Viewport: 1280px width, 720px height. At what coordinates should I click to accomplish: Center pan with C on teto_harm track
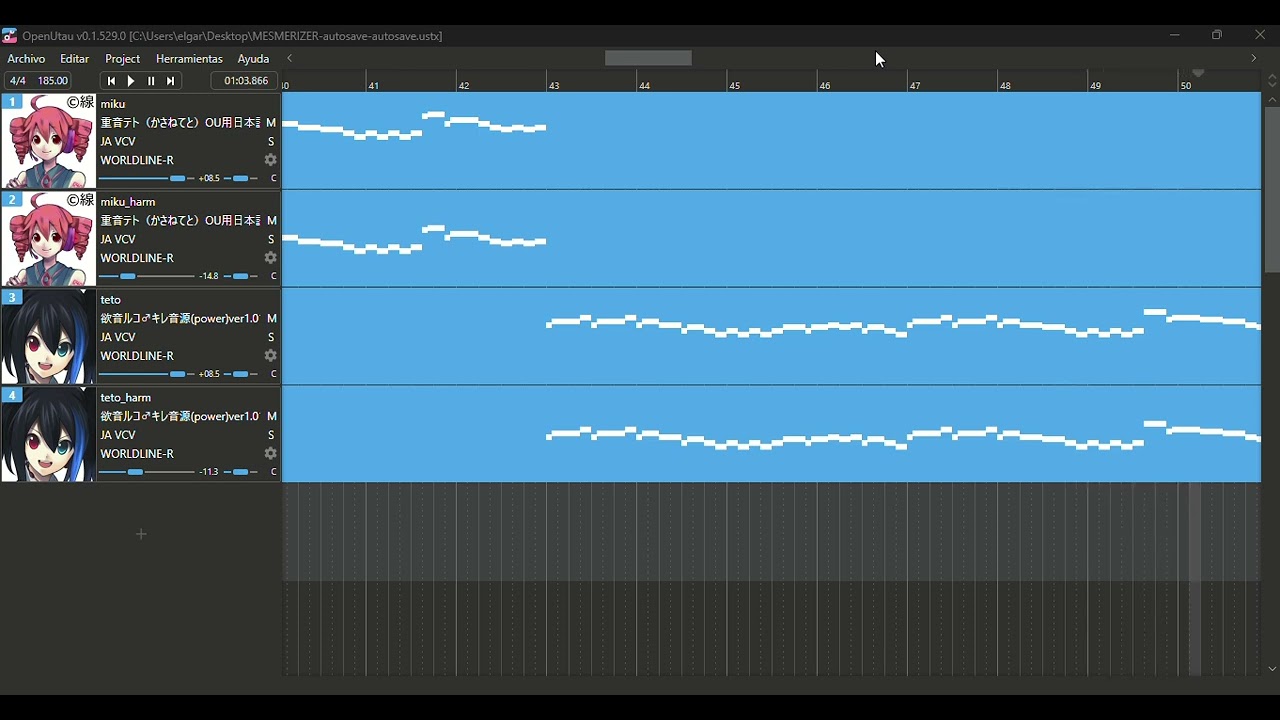click(x=273, y=473)
